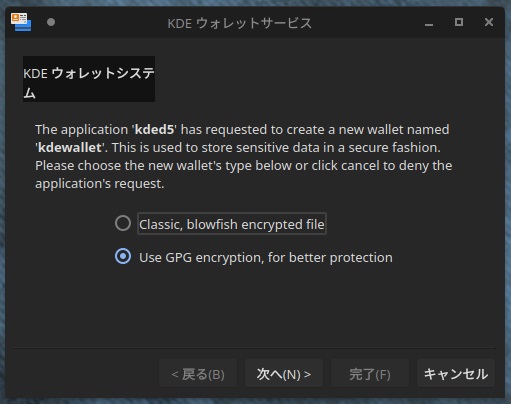Proceed with the 次へ(N) > button
511x404 pixels.
click(284, 373)
